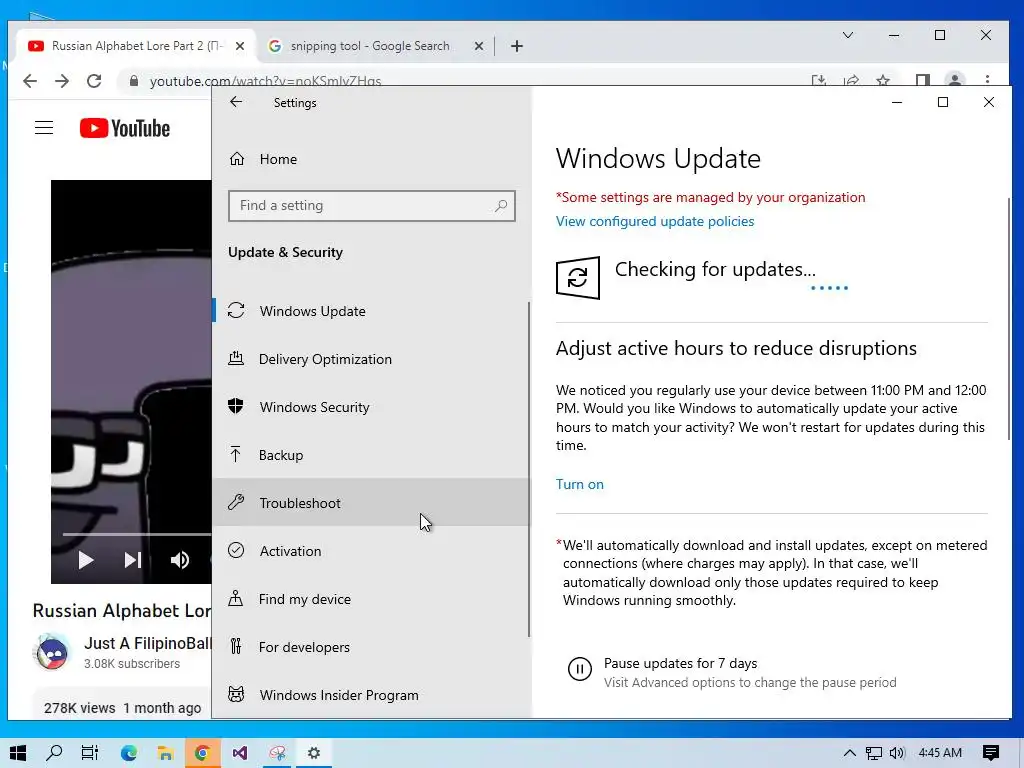1024x768 pixels.
Task: Click the YouTube logo
Action: (x=125, y=128)
